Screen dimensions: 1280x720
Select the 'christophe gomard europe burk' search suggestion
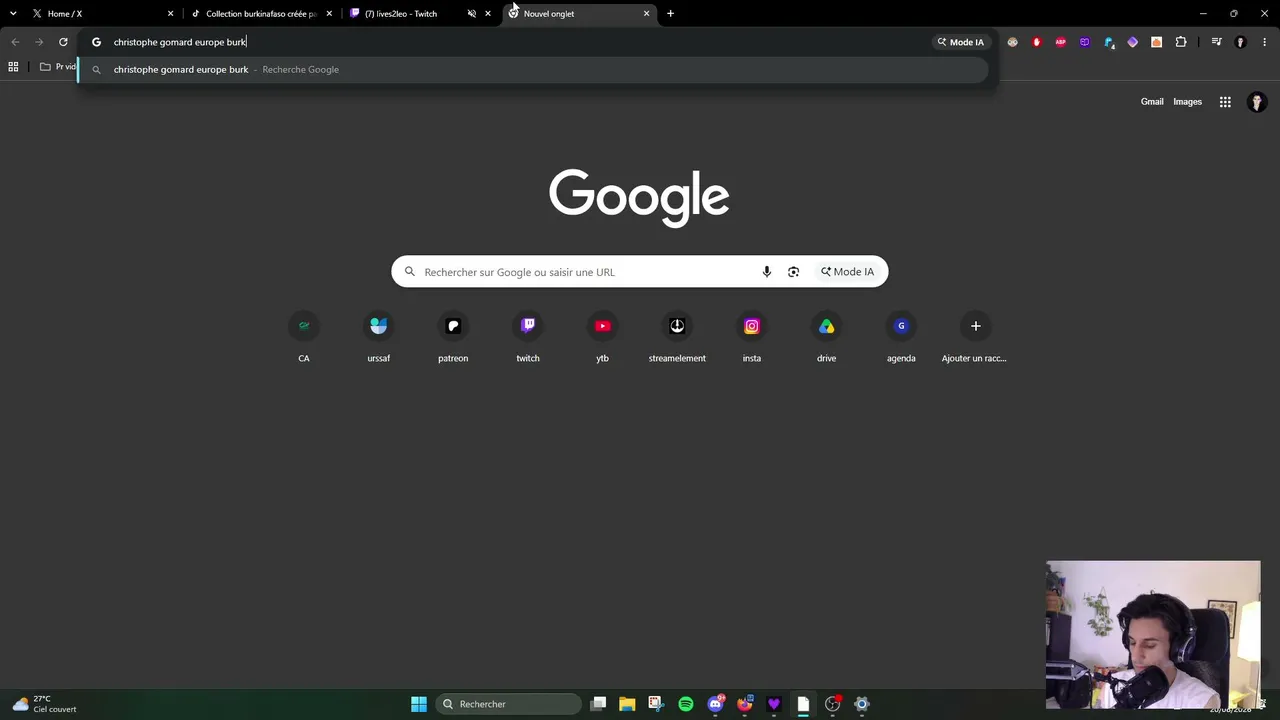click(x=533, y=70)
